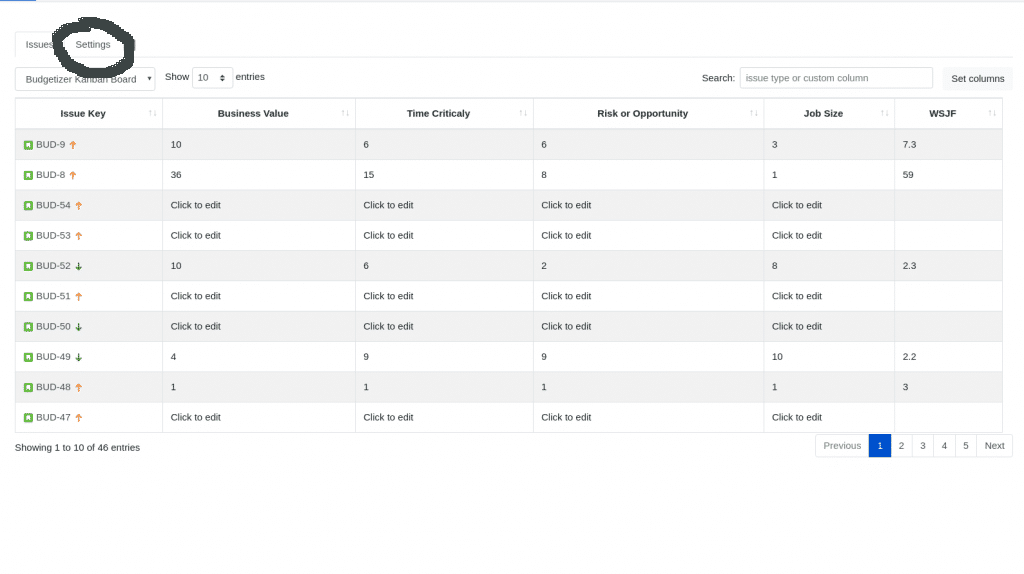
Task: Open the Budgetizer Kanban Board dropdown
Action: pyautogui.click(x=85, y=79)
